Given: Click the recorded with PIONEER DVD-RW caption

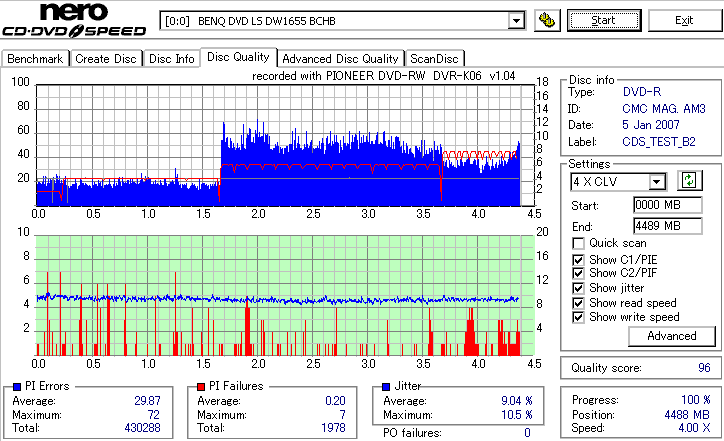Looking at the screenshot, I should (x=383, y=76).
